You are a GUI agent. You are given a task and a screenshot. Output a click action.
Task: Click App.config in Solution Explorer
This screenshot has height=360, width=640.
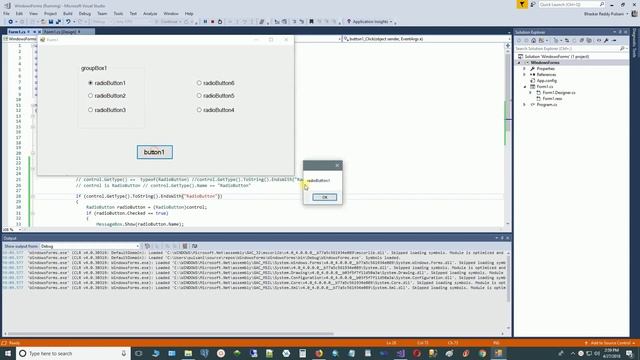coord(547,81)
